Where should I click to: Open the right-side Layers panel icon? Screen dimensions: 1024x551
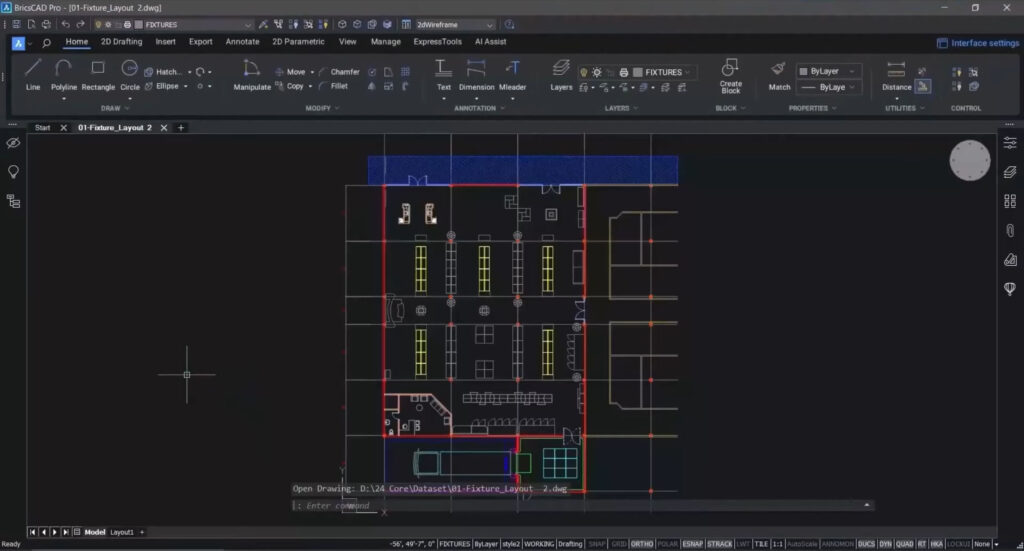pos(1010,172)
